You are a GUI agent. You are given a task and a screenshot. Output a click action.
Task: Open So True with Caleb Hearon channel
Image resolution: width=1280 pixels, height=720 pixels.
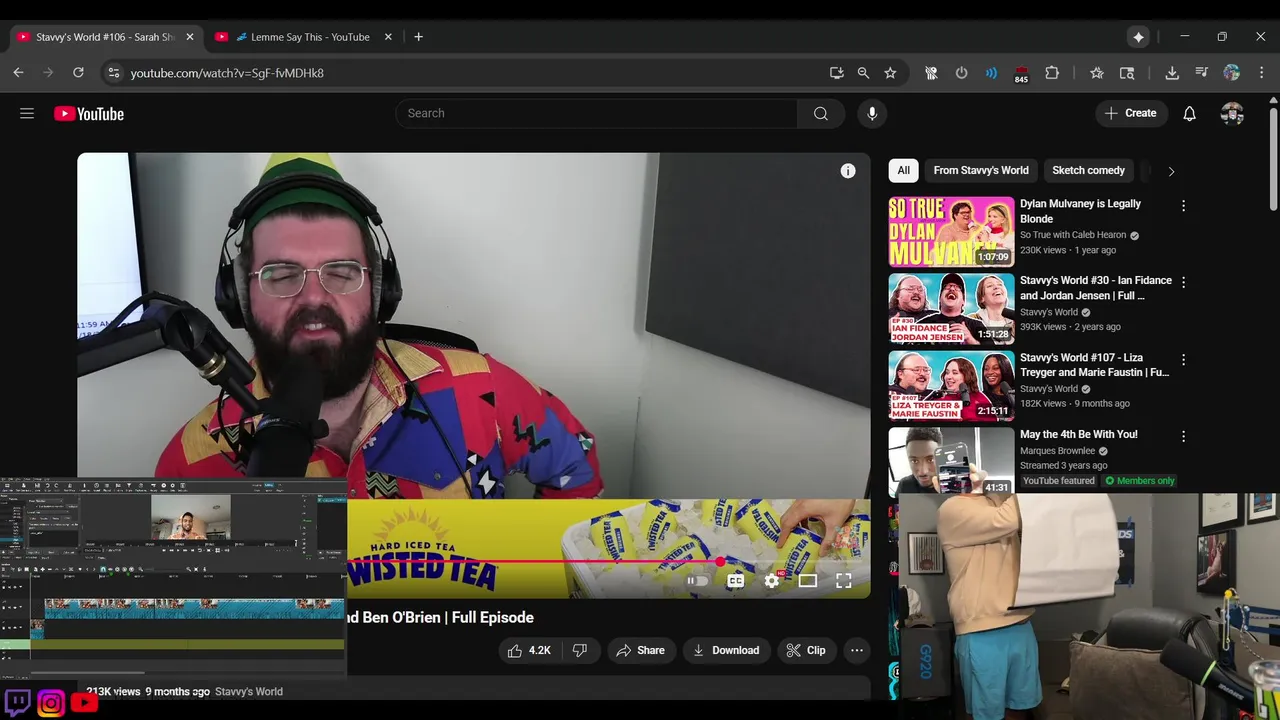1073,235
